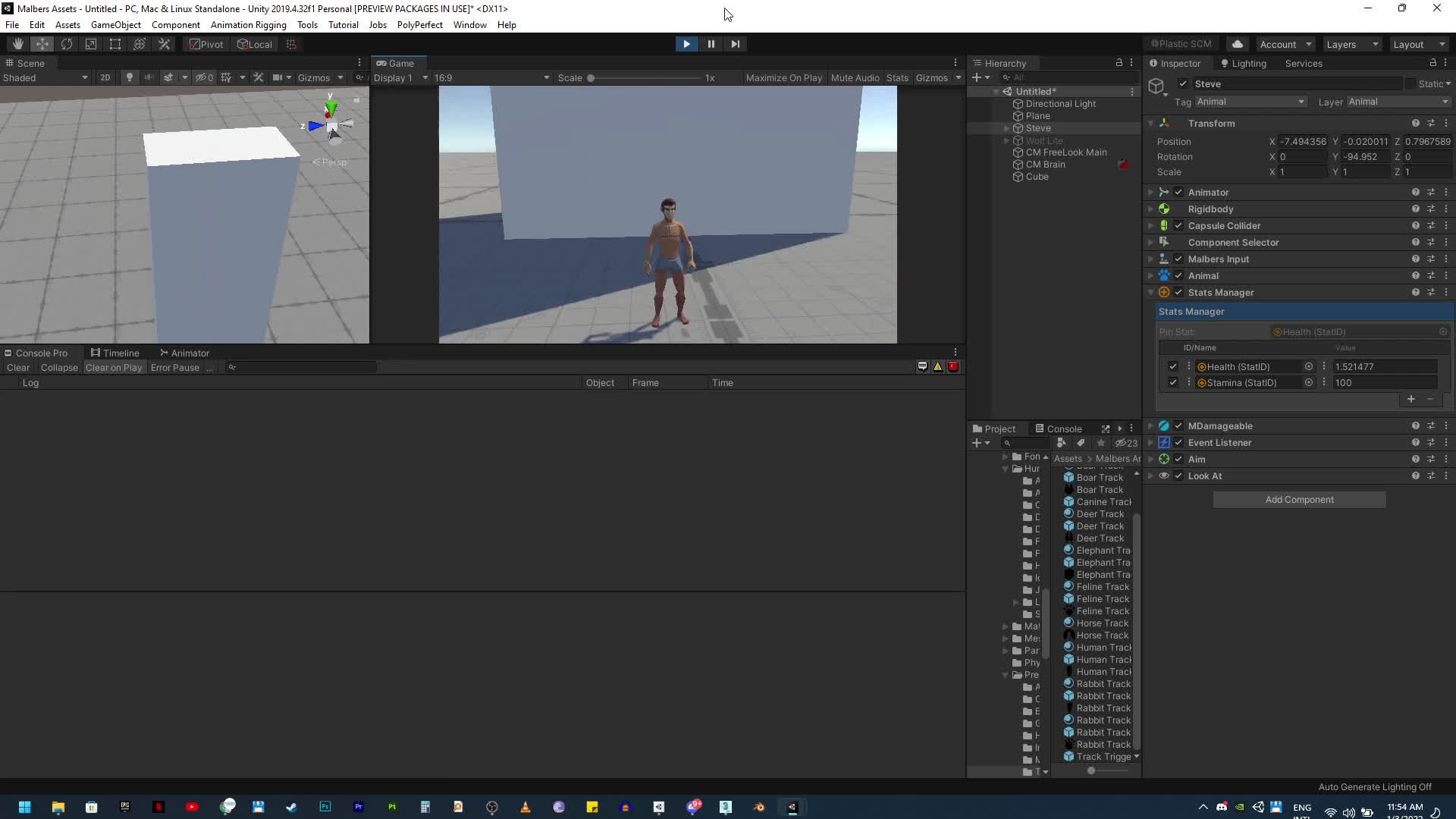Uncheck the Steve object active checkbox
The image size is (1456, 819).
point(1183,84)
